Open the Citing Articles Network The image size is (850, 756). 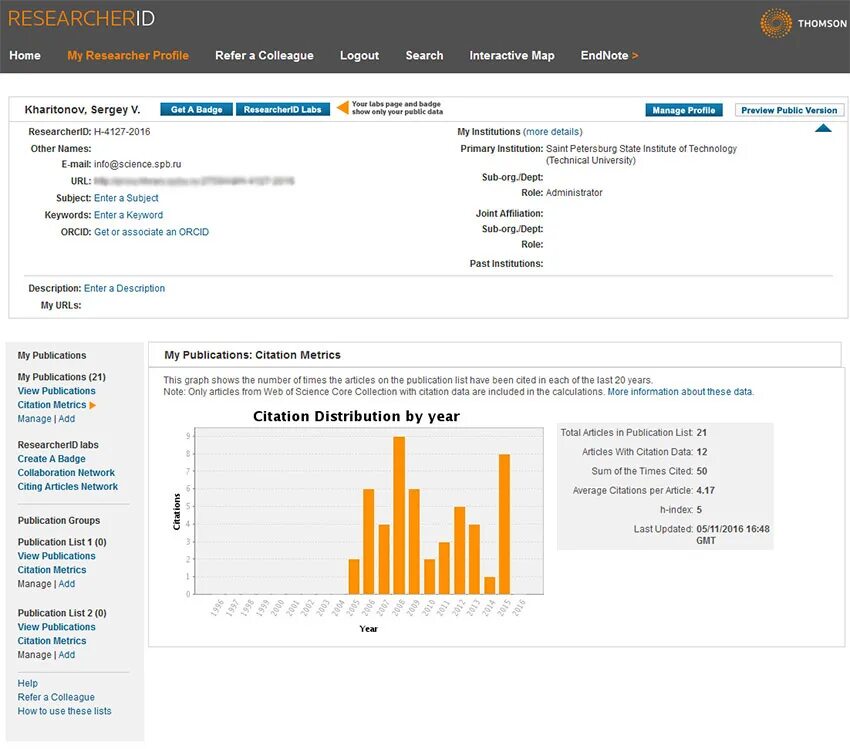66,486
